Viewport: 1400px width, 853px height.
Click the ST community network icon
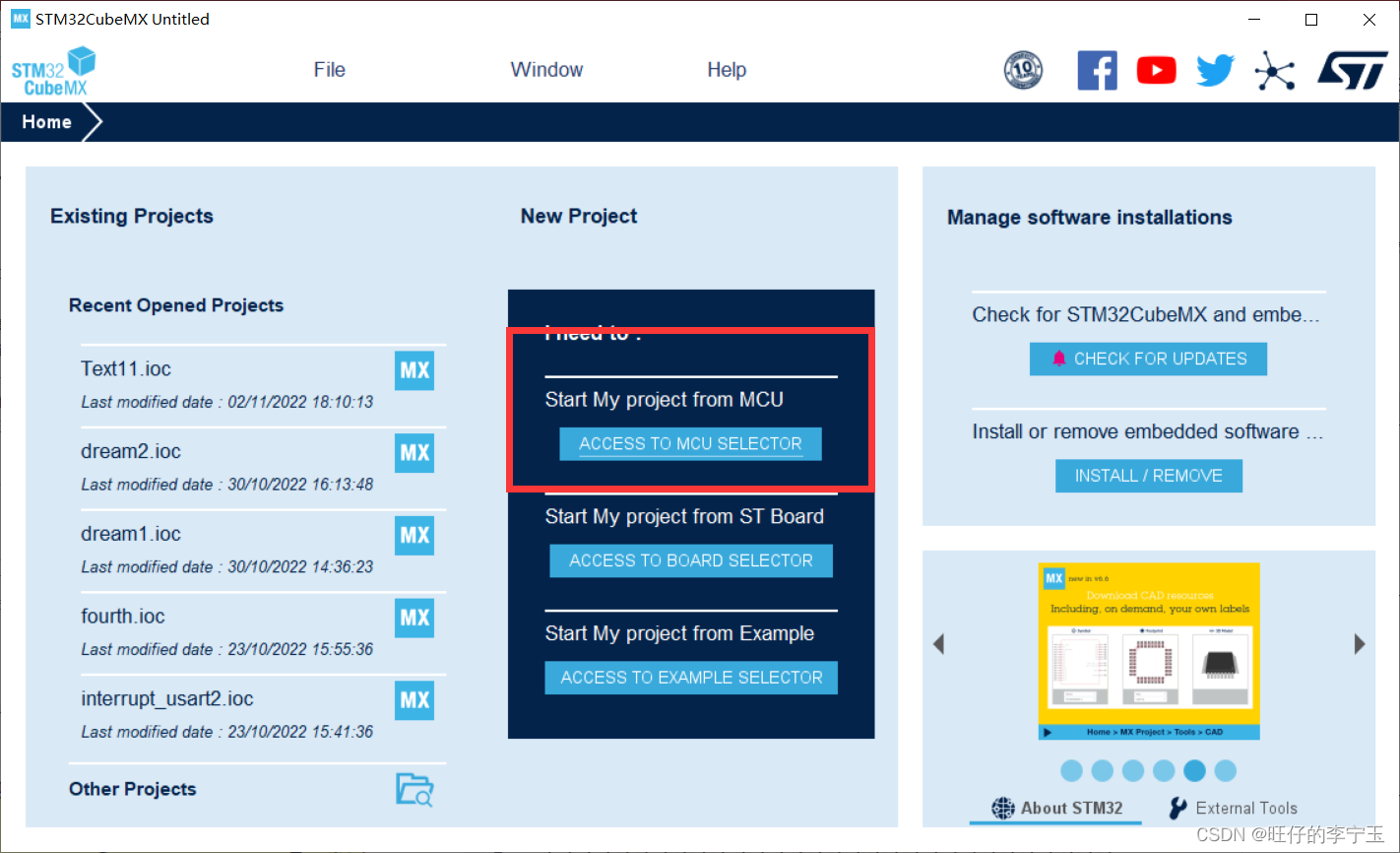coord(1275,70)
